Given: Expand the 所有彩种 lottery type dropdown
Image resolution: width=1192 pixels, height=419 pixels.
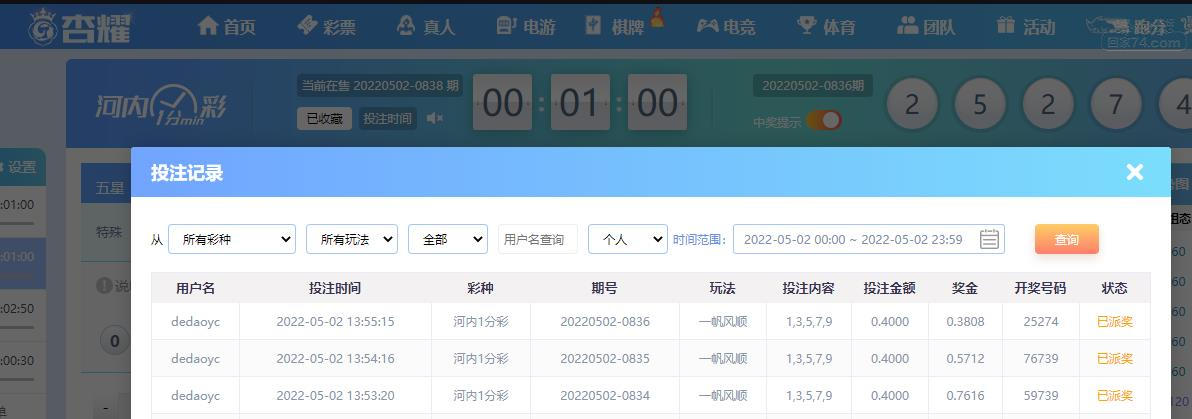Looking at the screenshot, I should click(232, 239).
